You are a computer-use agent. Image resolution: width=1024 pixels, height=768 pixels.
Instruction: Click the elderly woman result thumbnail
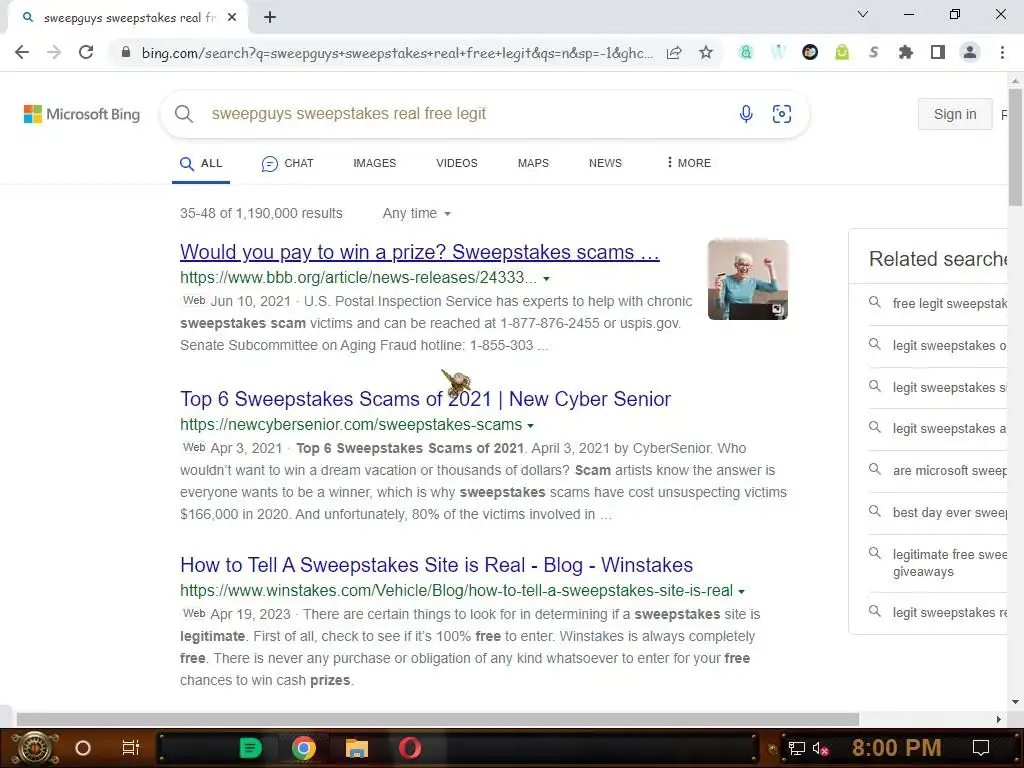(748, 280)
